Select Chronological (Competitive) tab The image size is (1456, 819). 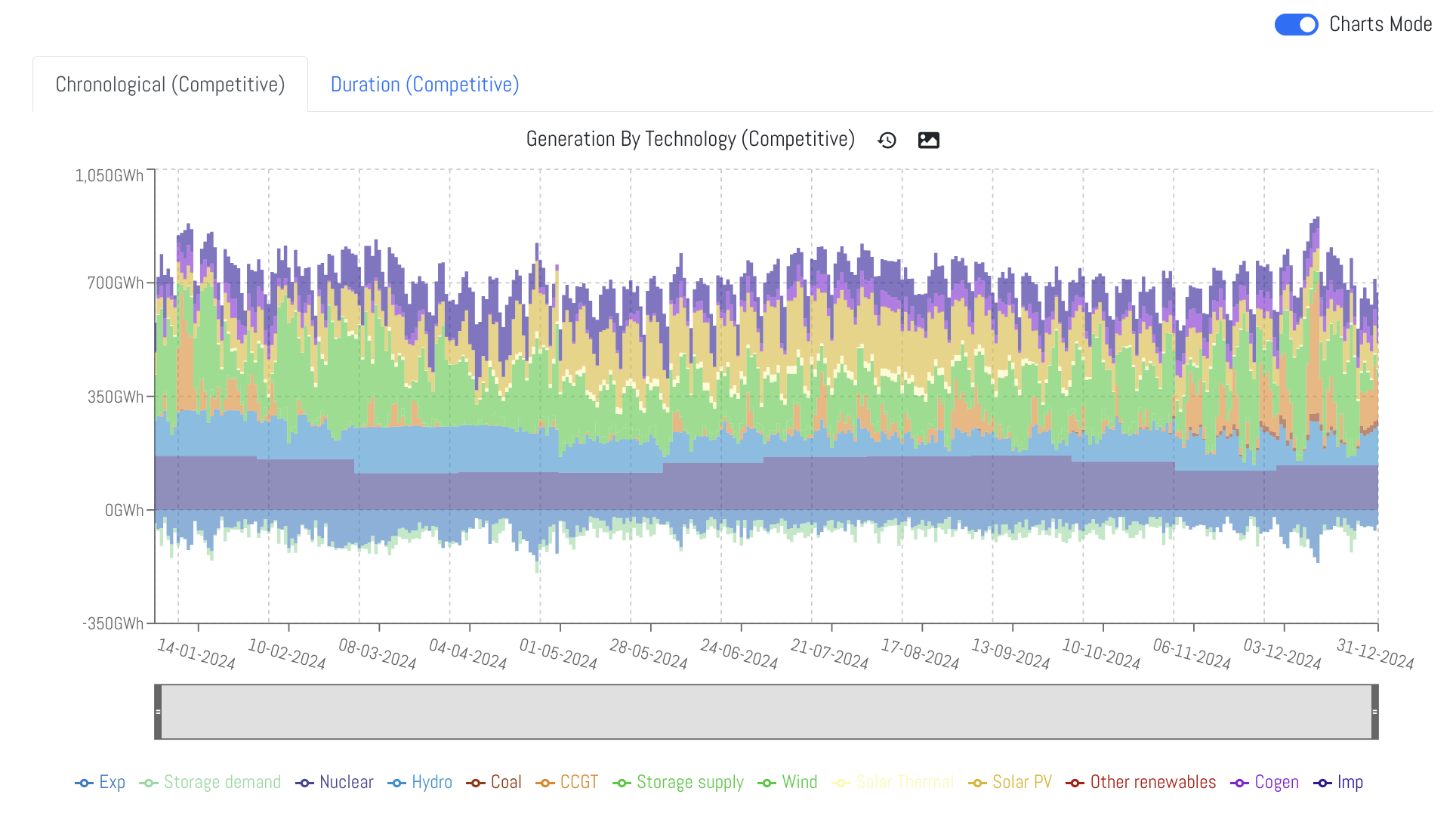click(x=170, y=85)
